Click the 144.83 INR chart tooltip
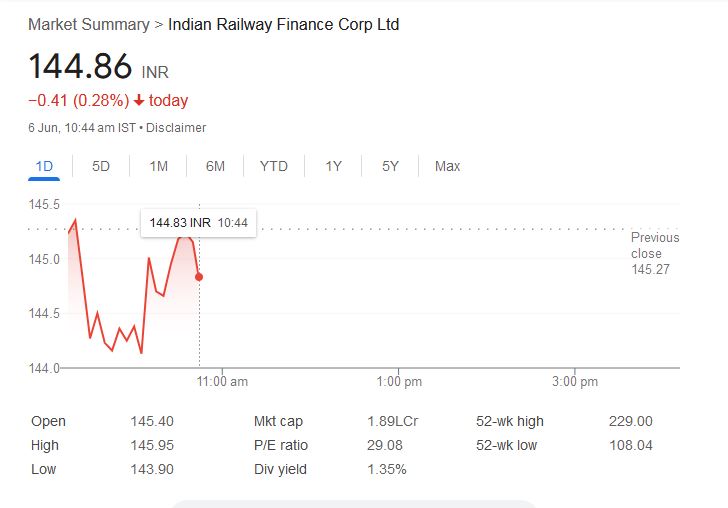The width and height of the screenshot is (728, 508). (x=198, y=222)
